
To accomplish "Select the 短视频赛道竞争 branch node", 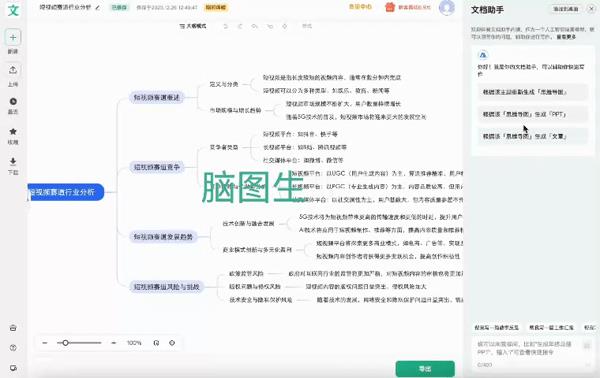I will tap(157, 167).
